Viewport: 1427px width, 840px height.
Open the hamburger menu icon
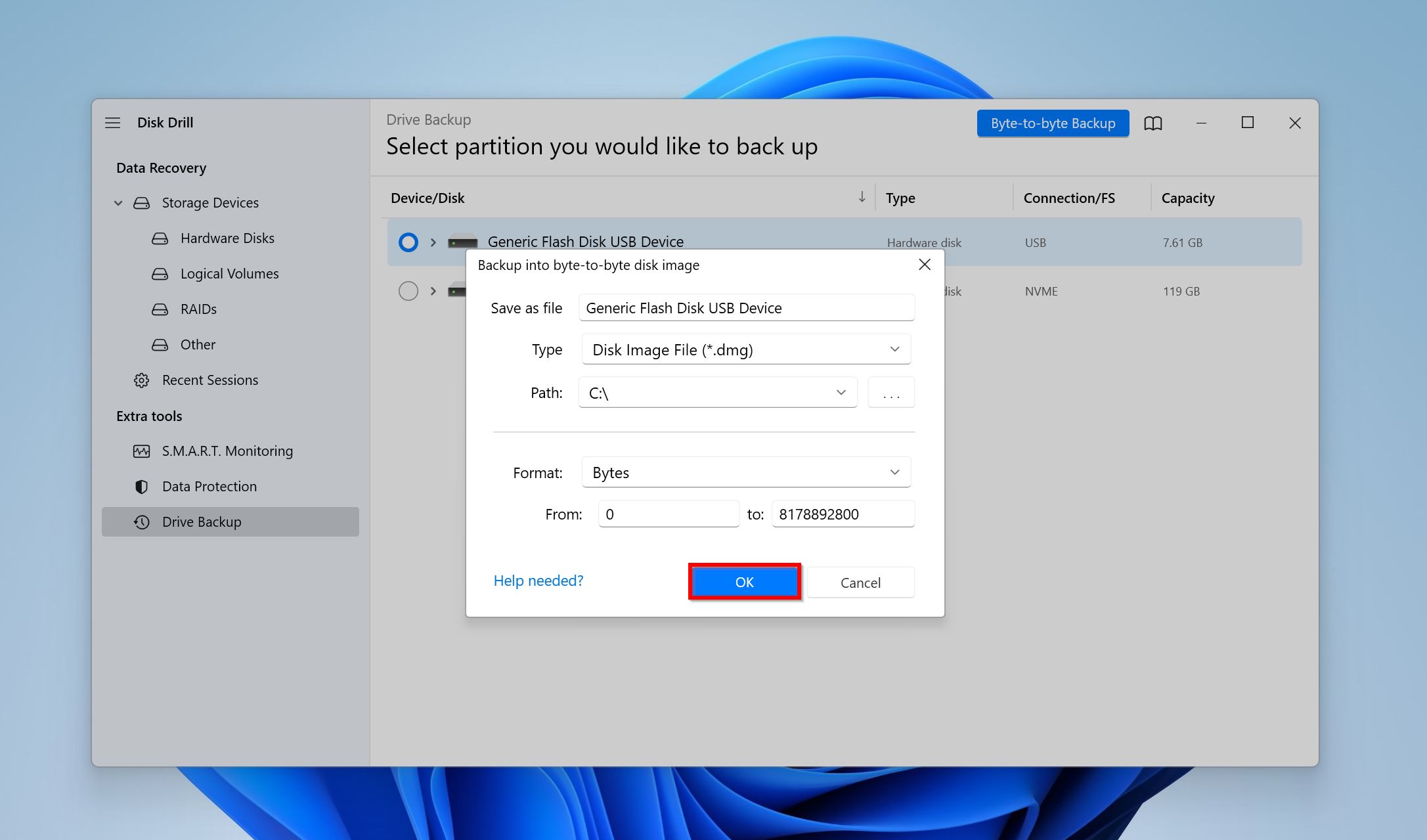111,122
